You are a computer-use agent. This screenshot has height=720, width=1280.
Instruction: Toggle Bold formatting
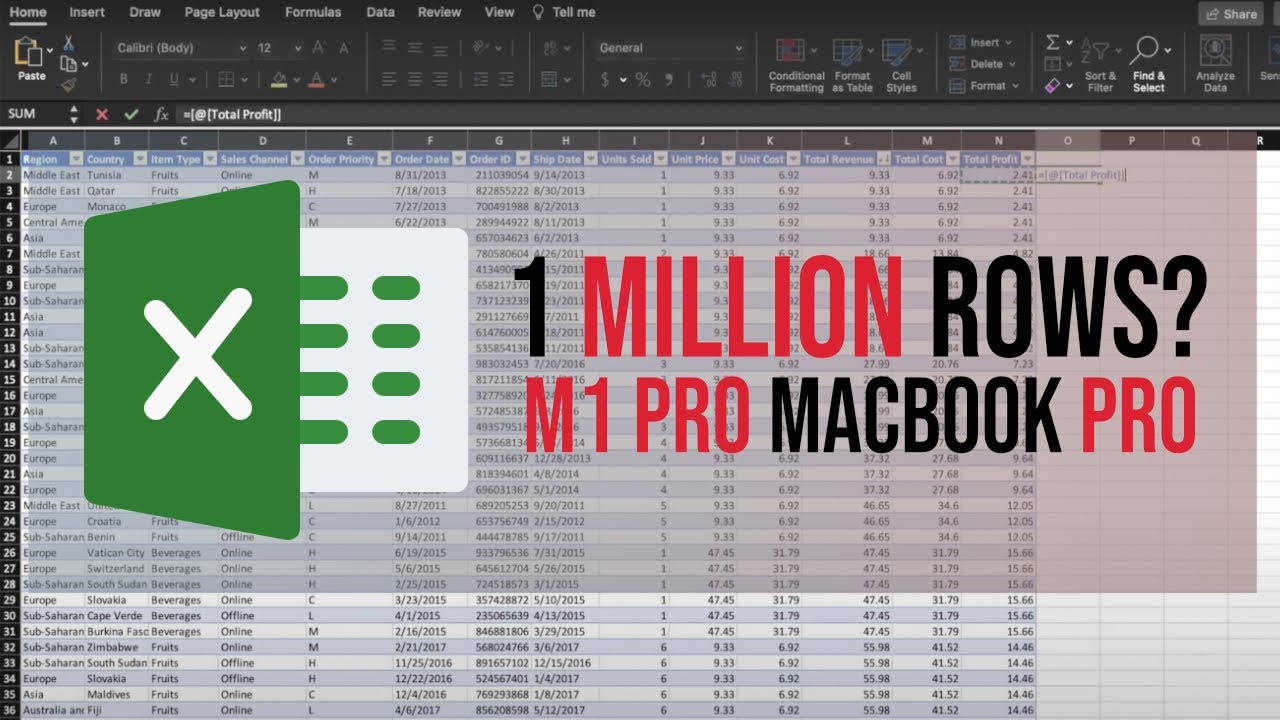(124, 79)
